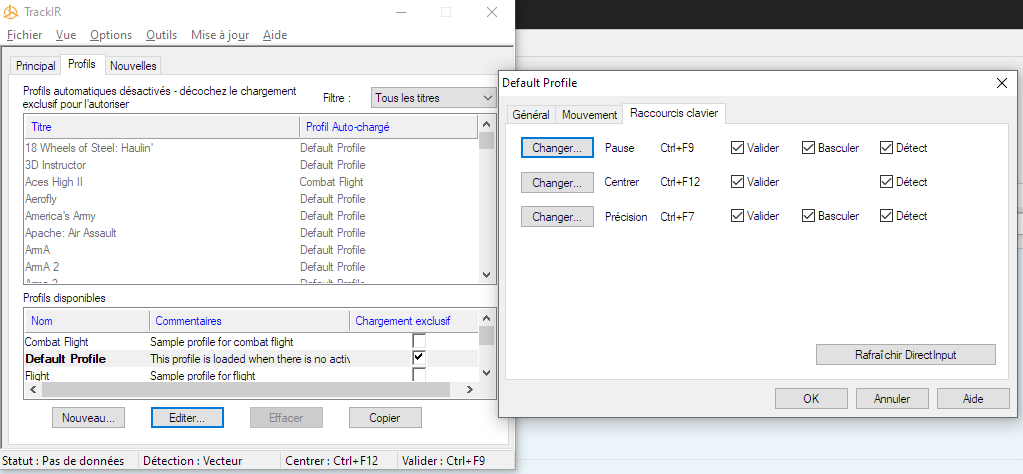Click Changer... button for Pause hotkey
The image size is (1023, 474).
click(557, 148)
